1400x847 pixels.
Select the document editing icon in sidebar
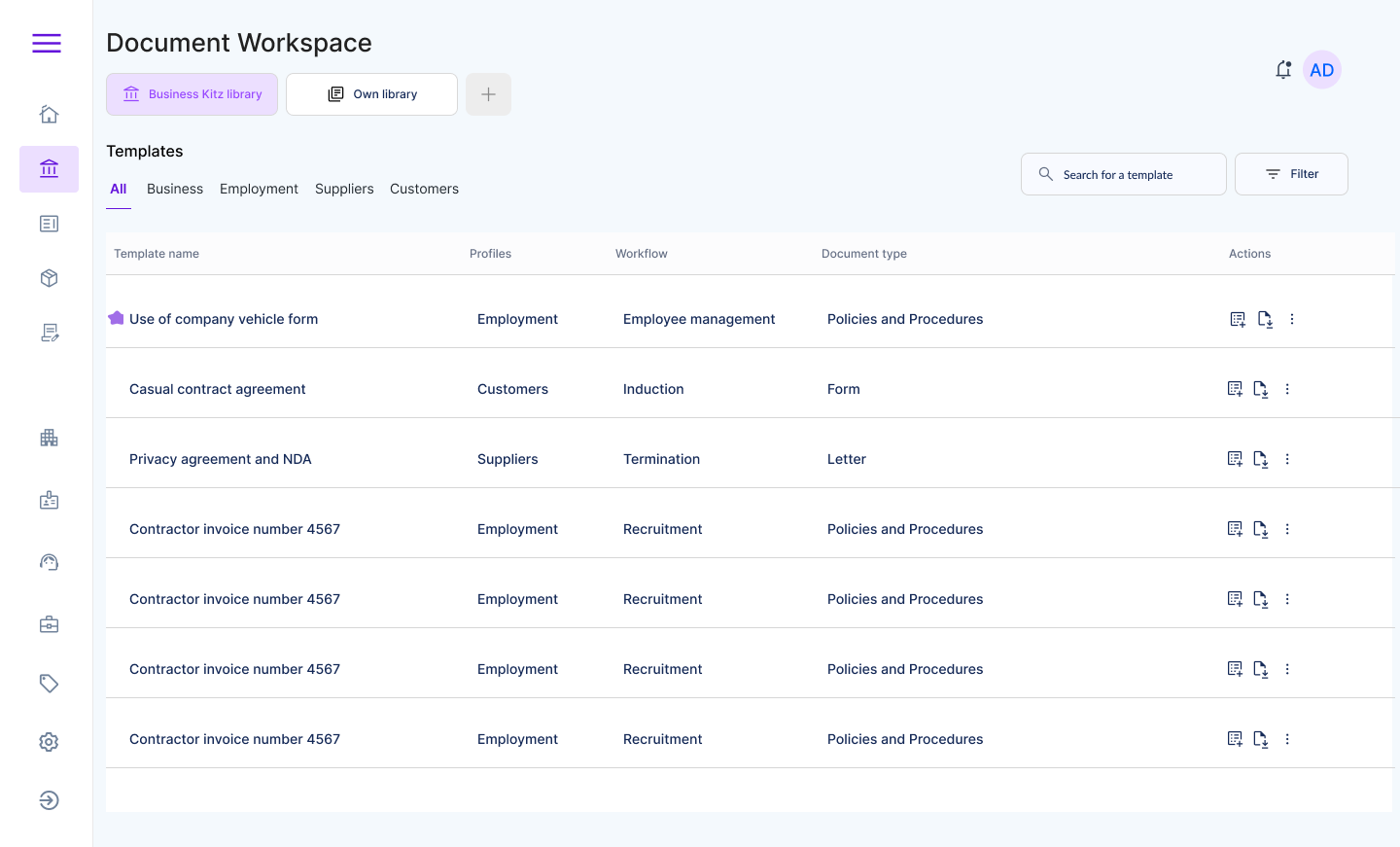pos(49,332)
